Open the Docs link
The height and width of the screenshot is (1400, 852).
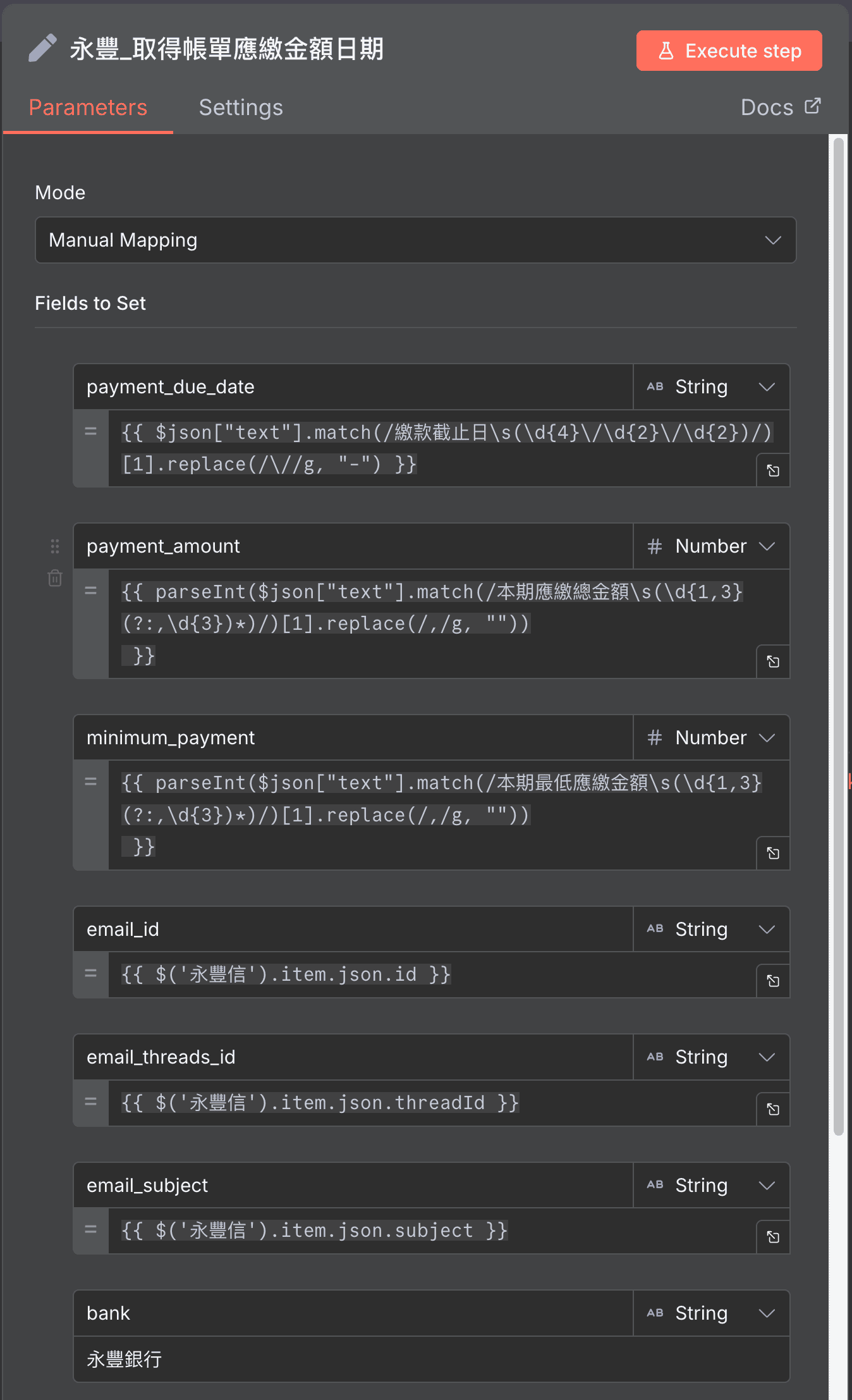click(780, 107)
